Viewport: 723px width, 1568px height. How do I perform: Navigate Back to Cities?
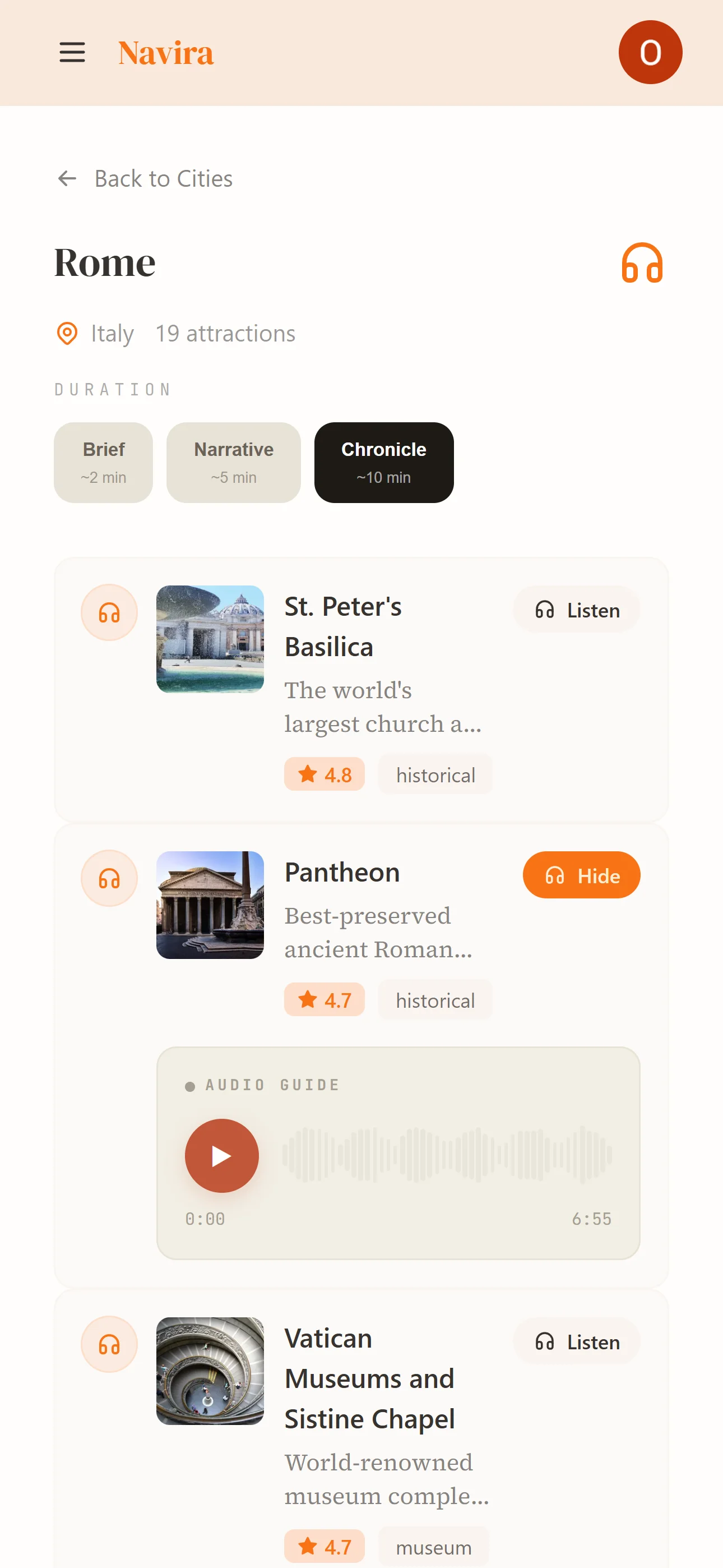pyautogui.click(x=144, y=178)
